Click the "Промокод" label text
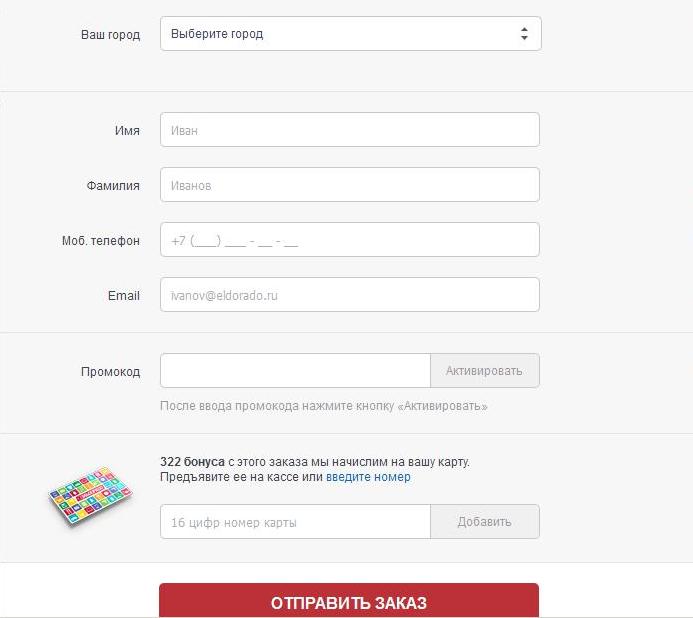Screen dimensions: 693x618 [x=110, y=371]
